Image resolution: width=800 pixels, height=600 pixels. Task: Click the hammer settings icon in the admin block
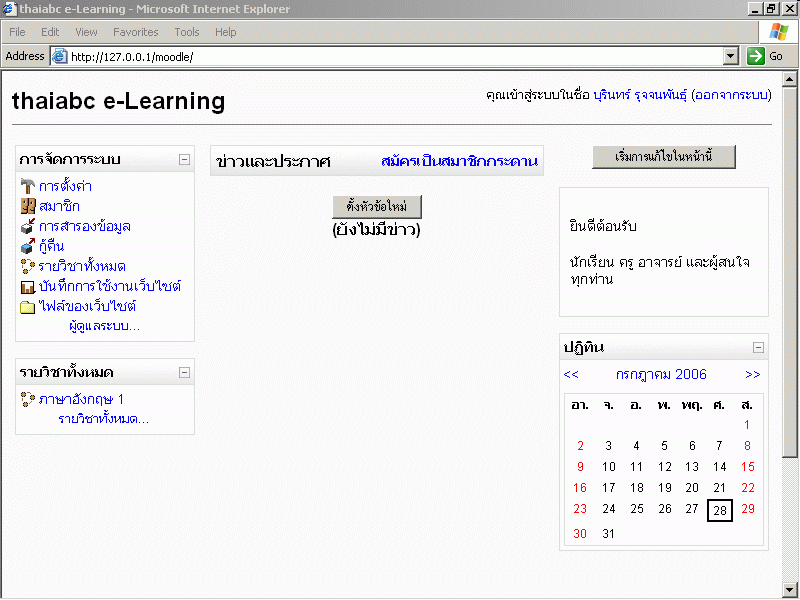28,186
